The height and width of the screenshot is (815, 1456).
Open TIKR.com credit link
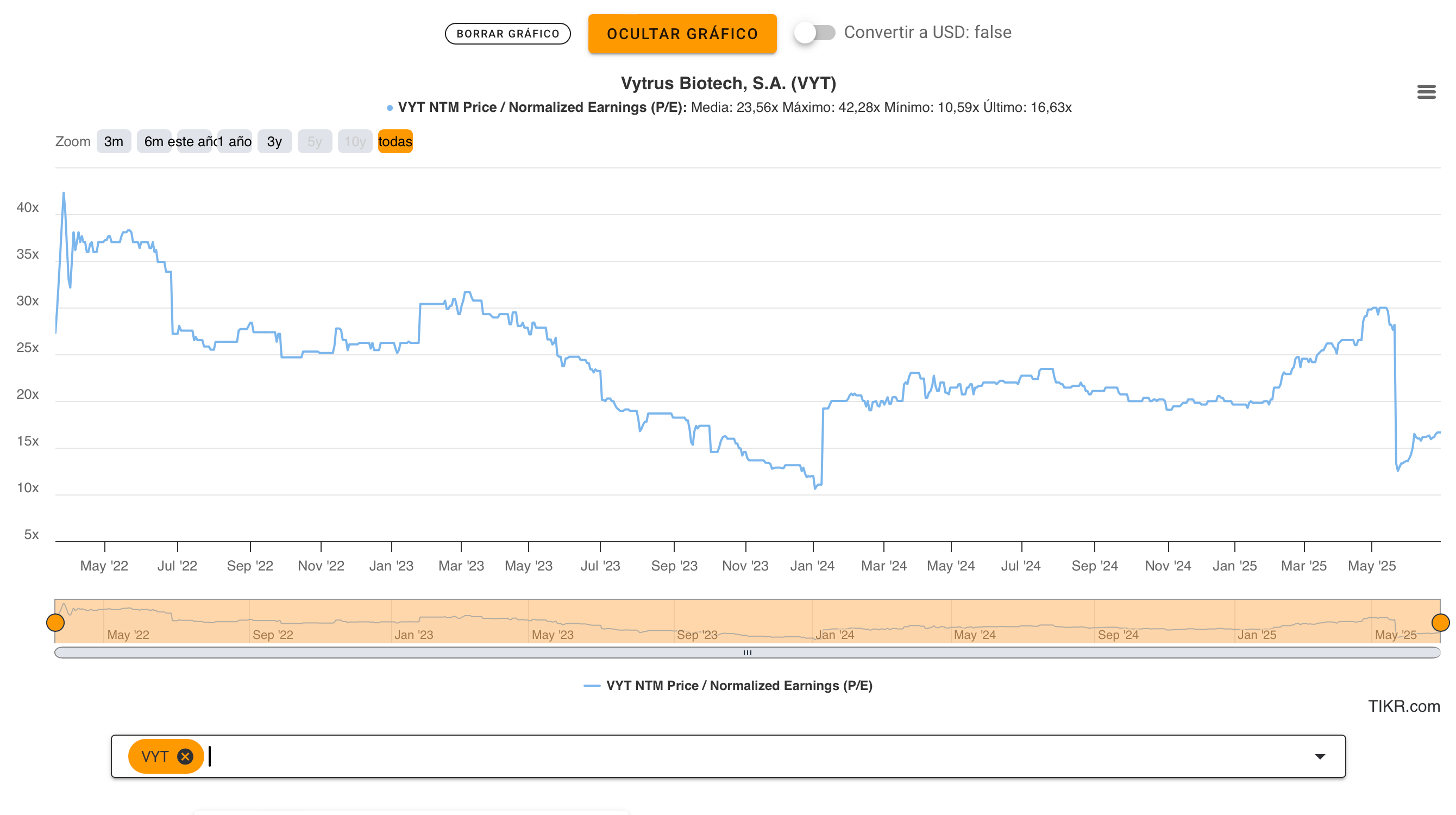tap(1403, 706)
